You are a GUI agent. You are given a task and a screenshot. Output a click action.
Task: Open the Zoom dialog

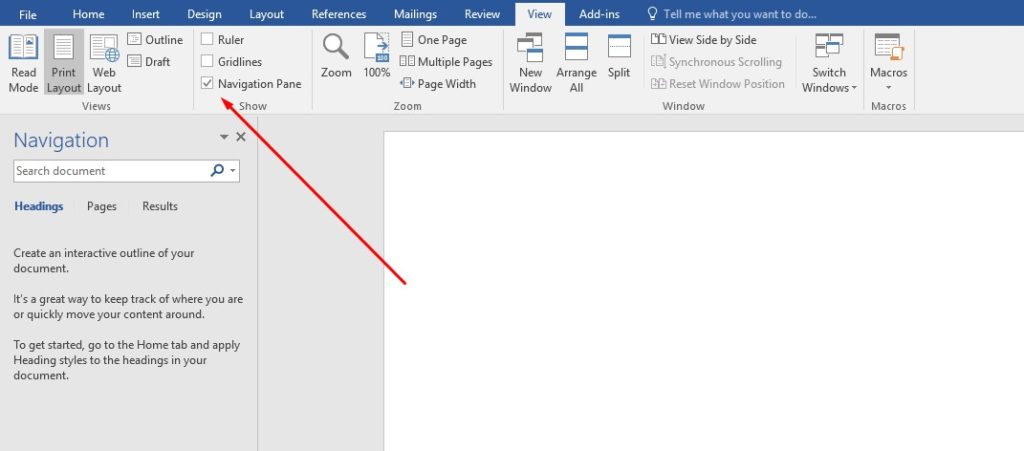336,57
